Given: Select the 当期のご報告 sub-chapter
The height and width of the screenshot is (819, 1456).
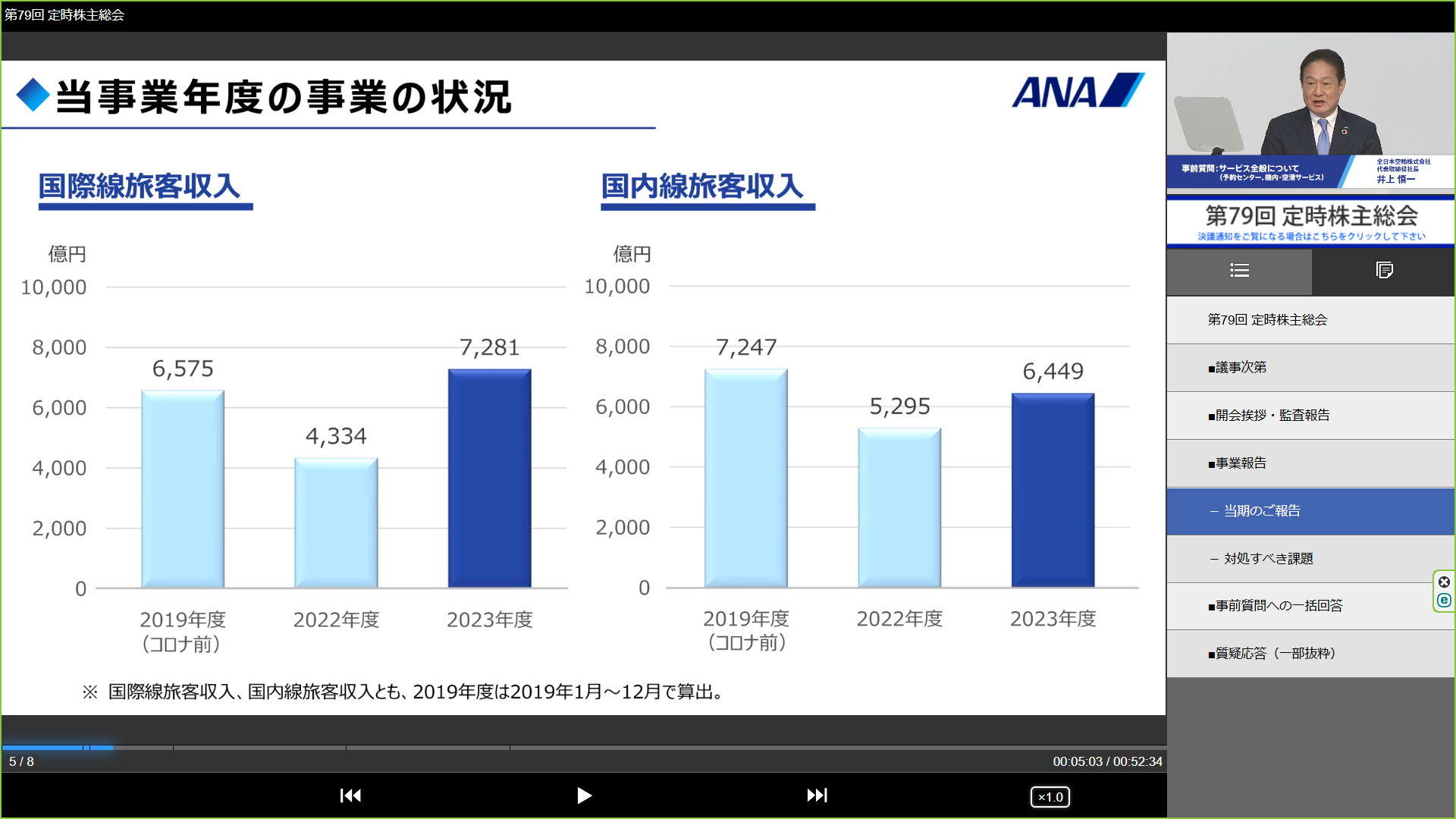Looking at the screenshot, I should pyautogui.click(x=1262, y=511).
